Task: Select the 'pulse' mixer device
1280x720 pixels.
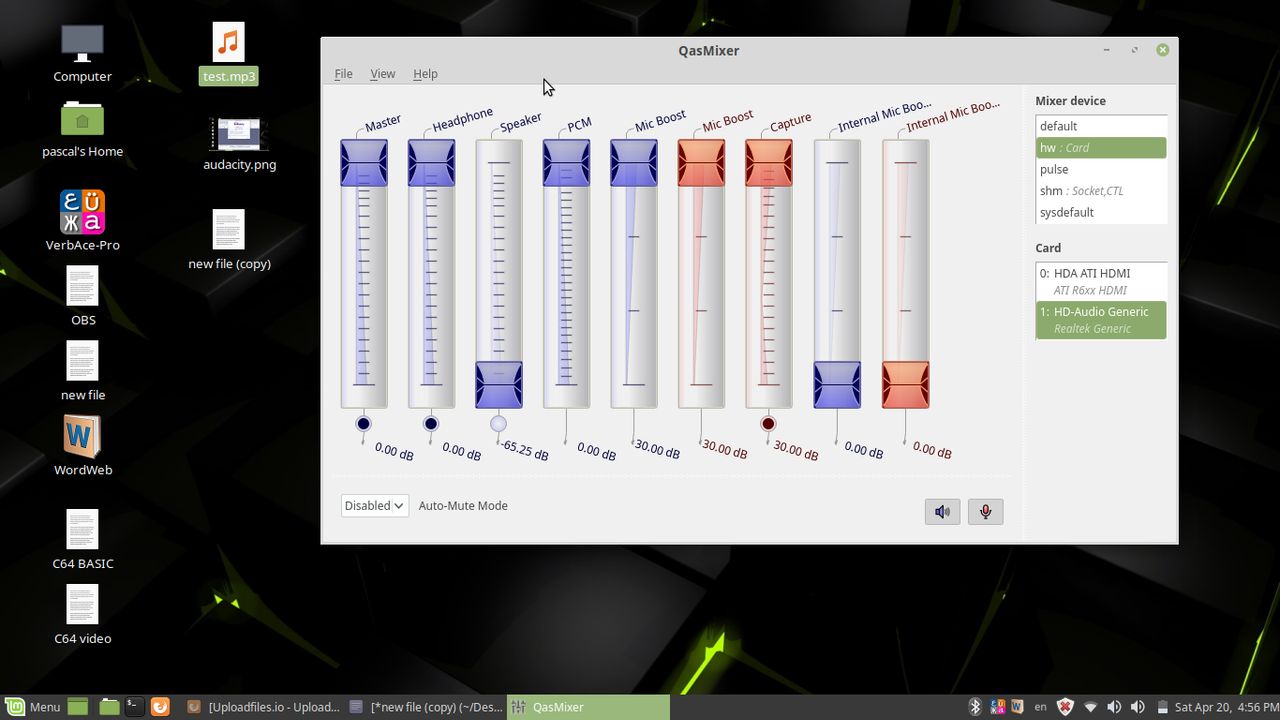Action: pos(1101,169)
